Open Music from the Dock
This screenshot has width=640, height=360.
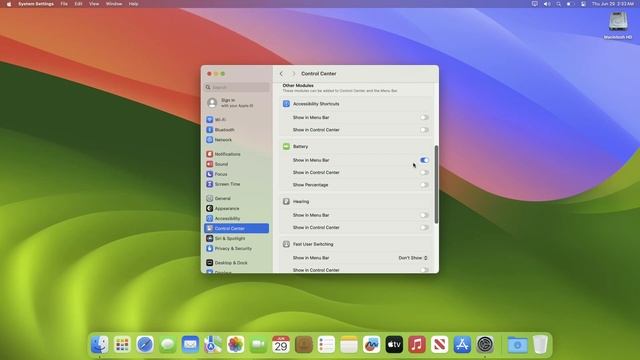pos(417,344)
